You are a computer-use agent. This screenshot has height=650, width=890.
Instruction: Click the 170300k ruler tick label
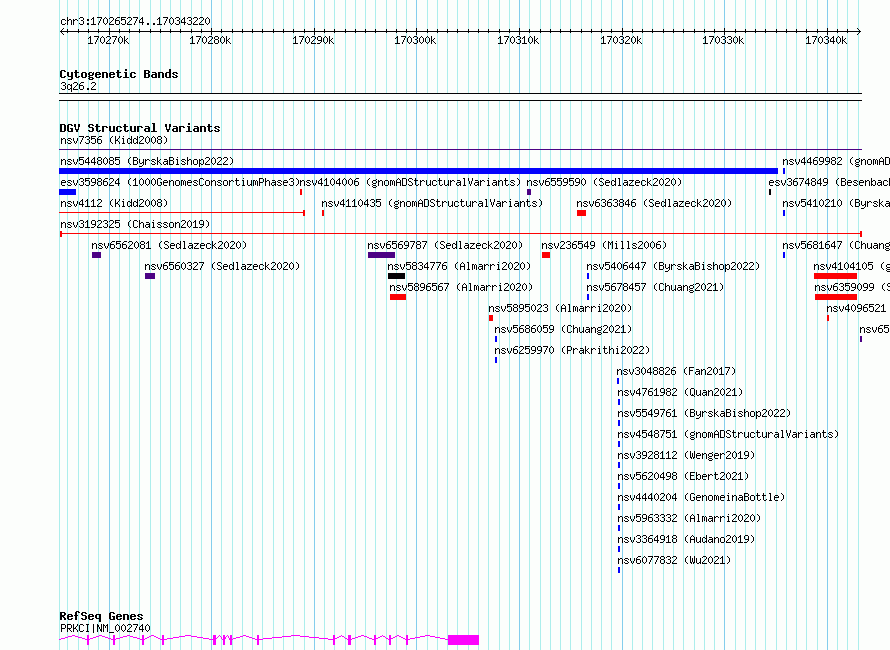point(415,40)
